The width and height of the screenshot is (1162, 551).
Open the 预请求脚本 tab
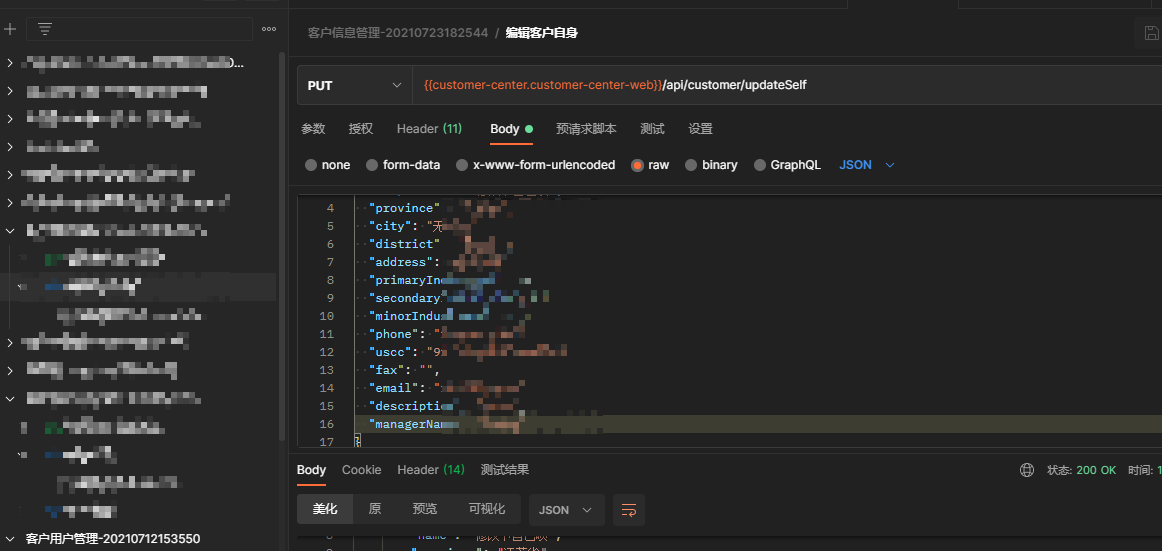(x=586, y=129)
